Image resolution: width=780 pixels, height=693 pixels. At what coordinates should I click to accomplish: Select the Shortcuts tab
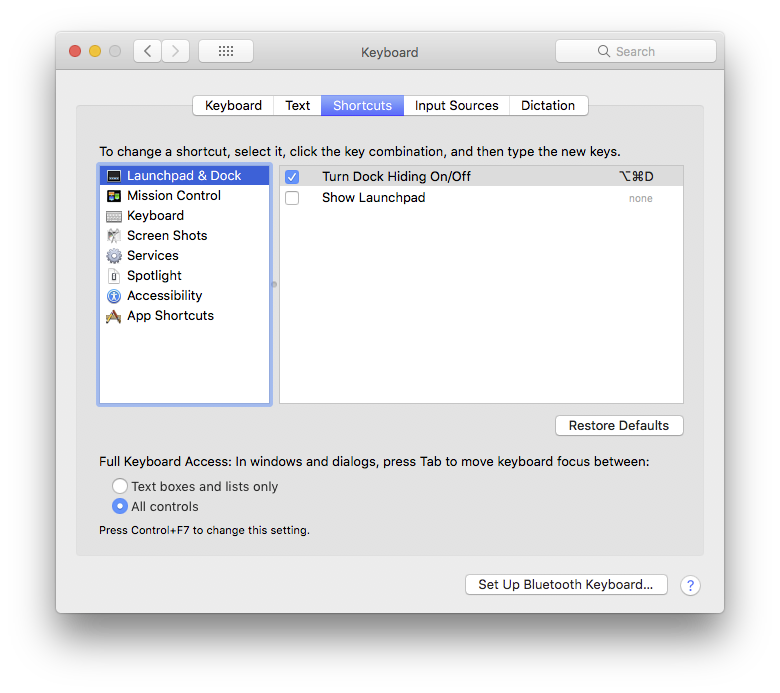362,105
